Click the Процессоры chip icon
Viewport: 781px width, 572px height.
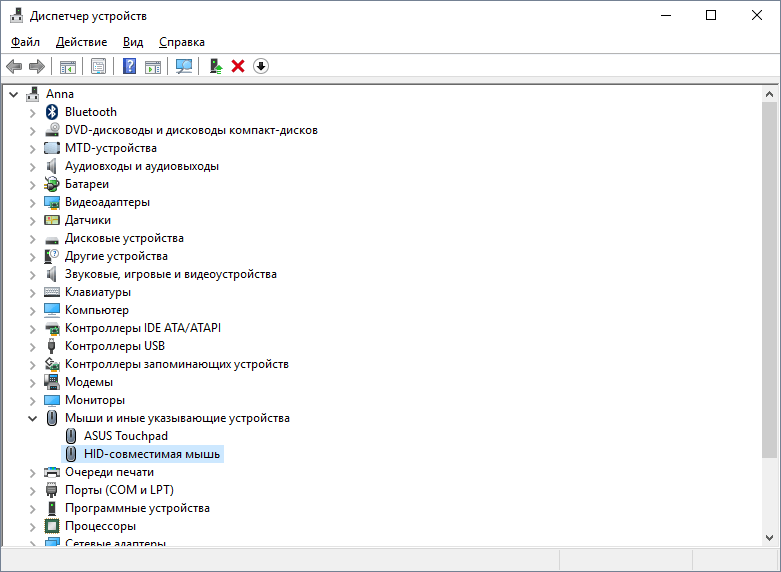(52, 526)
